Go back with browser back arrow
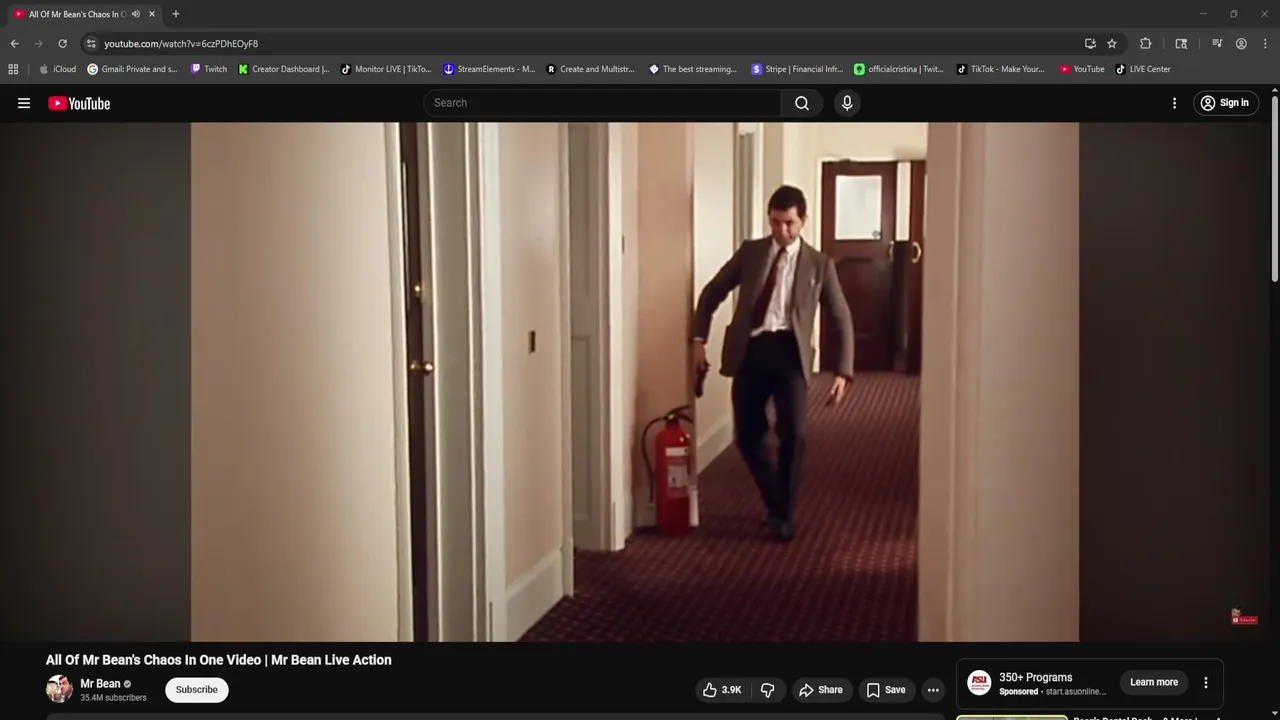Image resolution: width=1280 pixels, height=720 pixels. (x=14, y=44)
